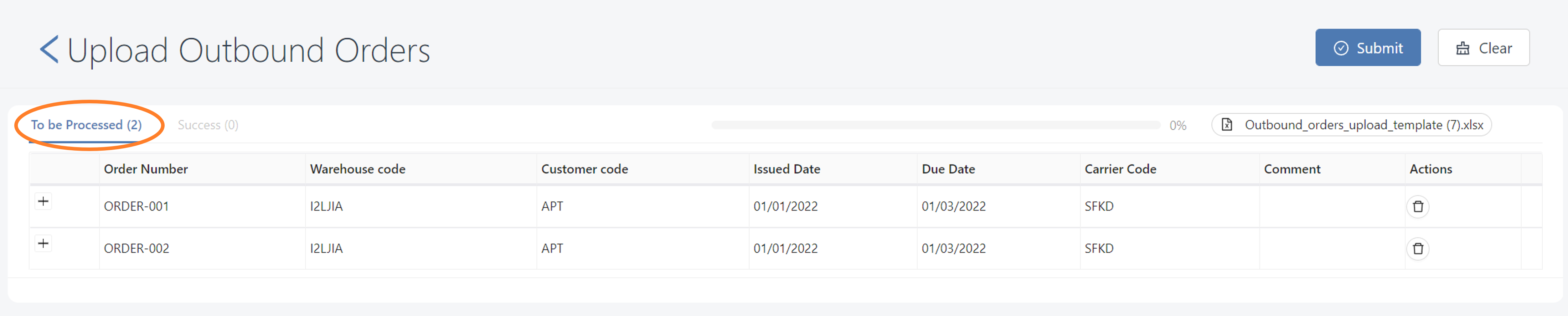Click the upload progress bar
Screen dimensions: 1568x316
pos(935,125)
